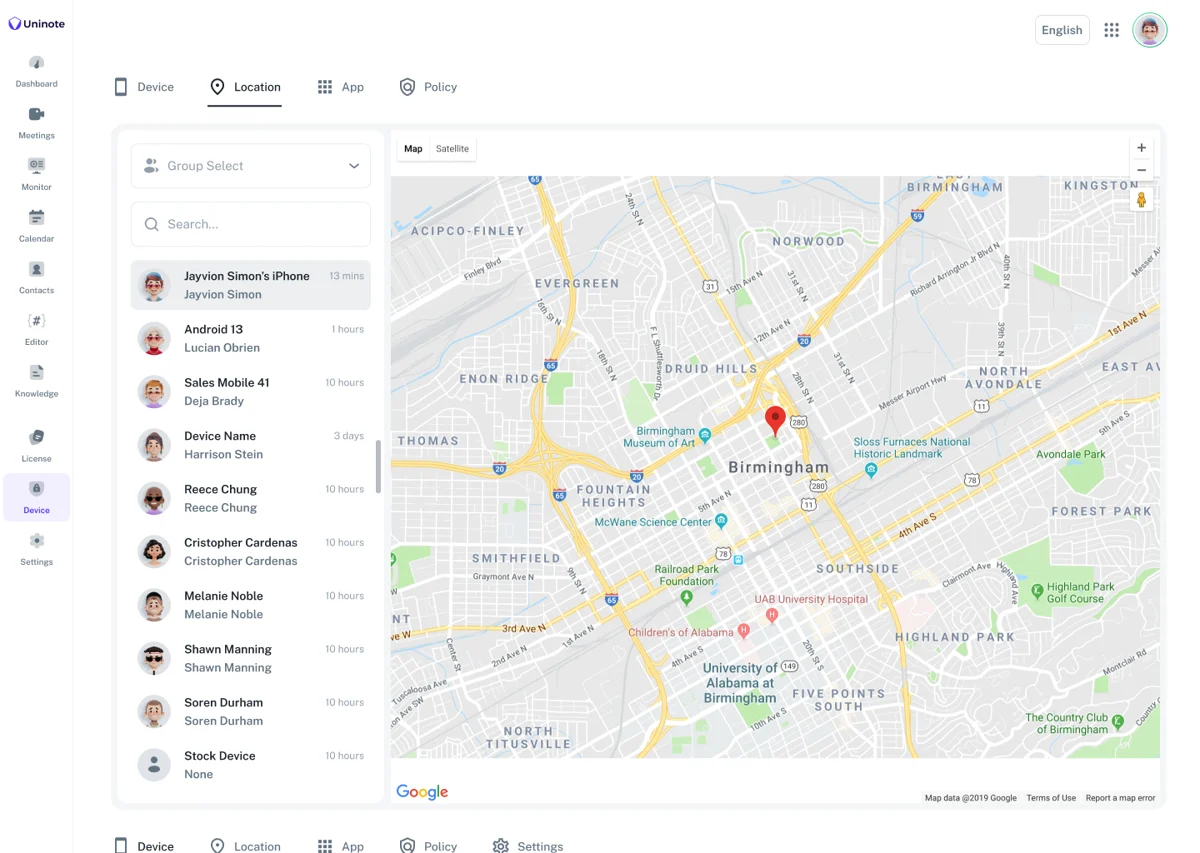Select the Soren Durham device
The height and width of the screenshot is (853, 1200).
tap(251, 712)
